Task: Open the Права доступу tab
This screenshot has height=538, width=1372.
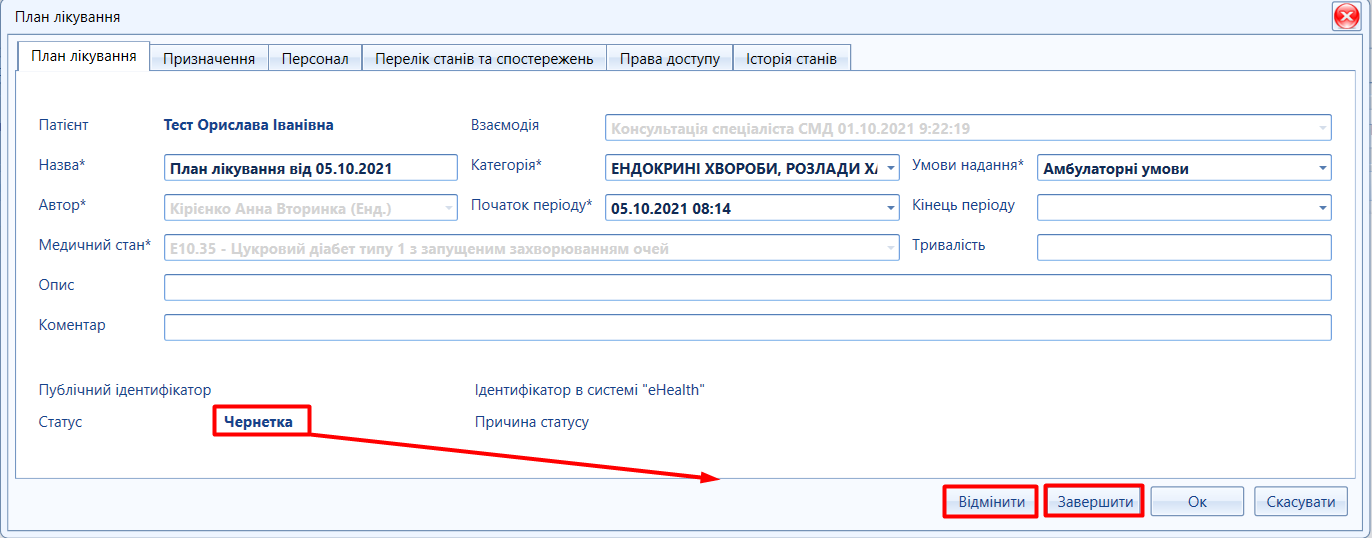Action: (670, 59)
